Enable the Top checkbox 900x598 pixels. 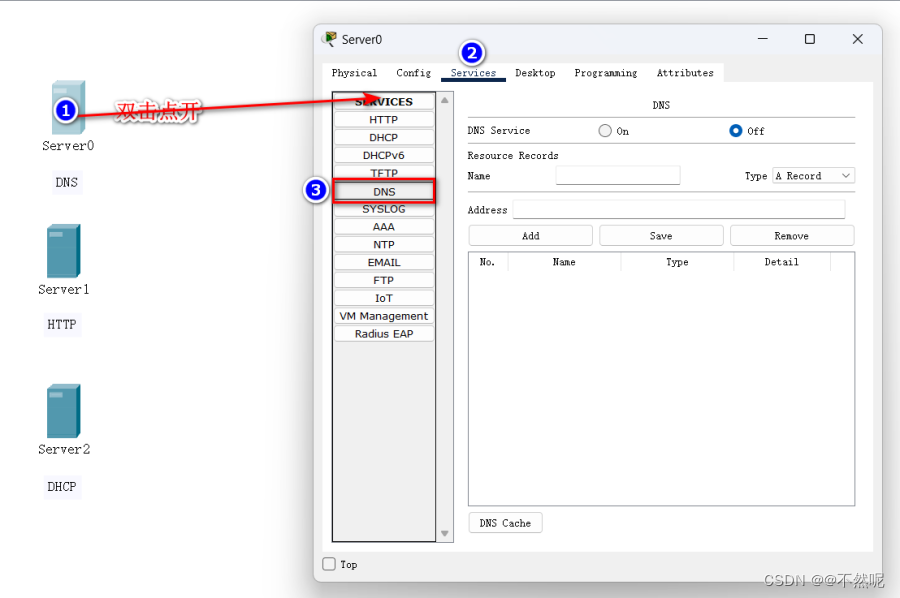click(x=329, y=564)
